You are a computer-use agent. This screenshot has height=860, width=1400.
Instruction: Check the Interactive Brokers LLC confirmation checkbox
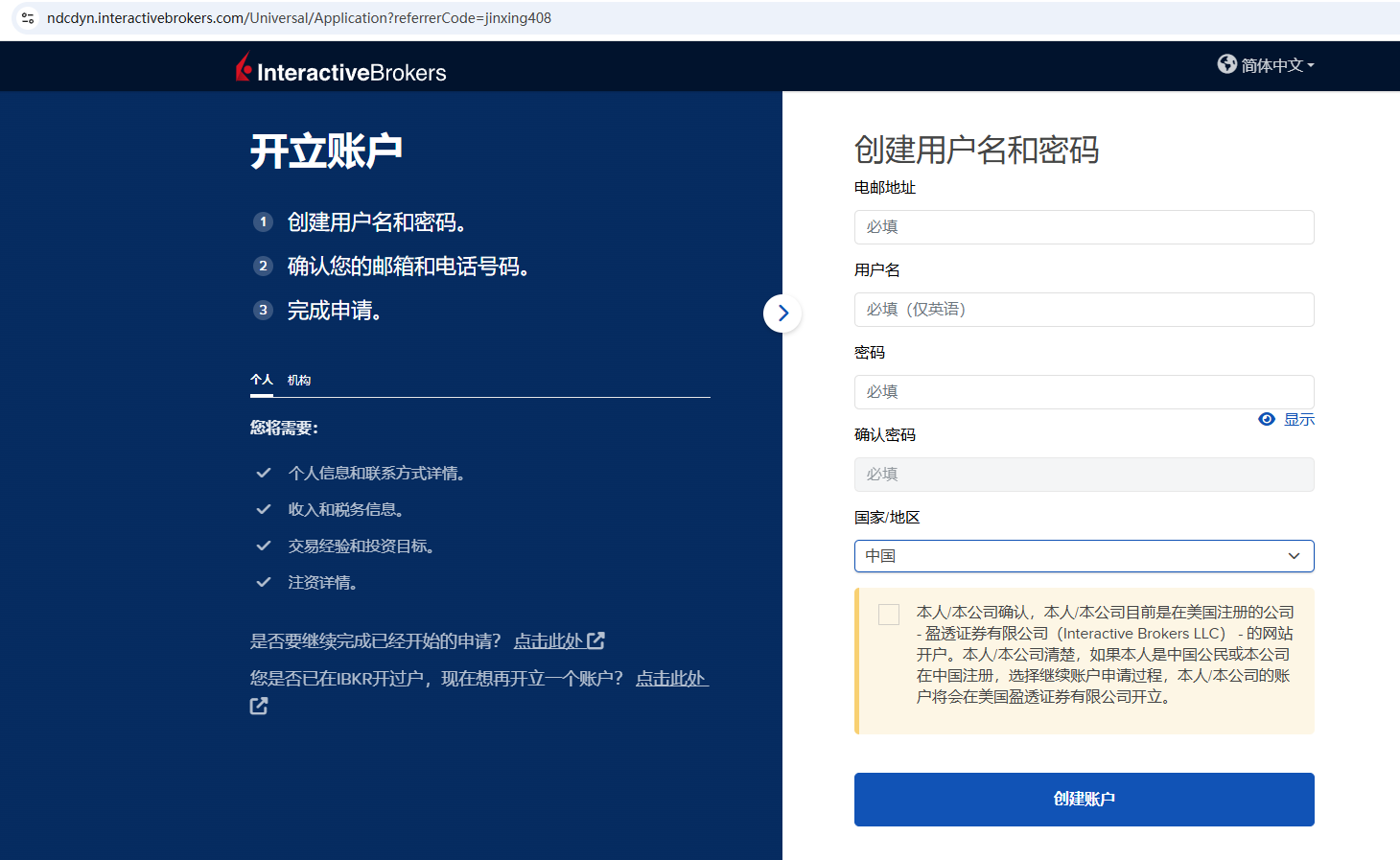[888, 615]
